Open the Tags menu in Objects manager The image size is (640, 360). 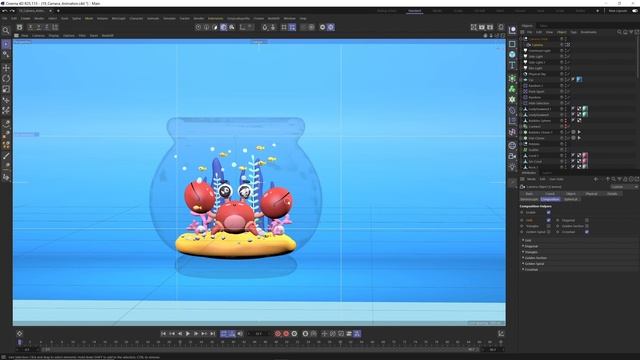573,32
